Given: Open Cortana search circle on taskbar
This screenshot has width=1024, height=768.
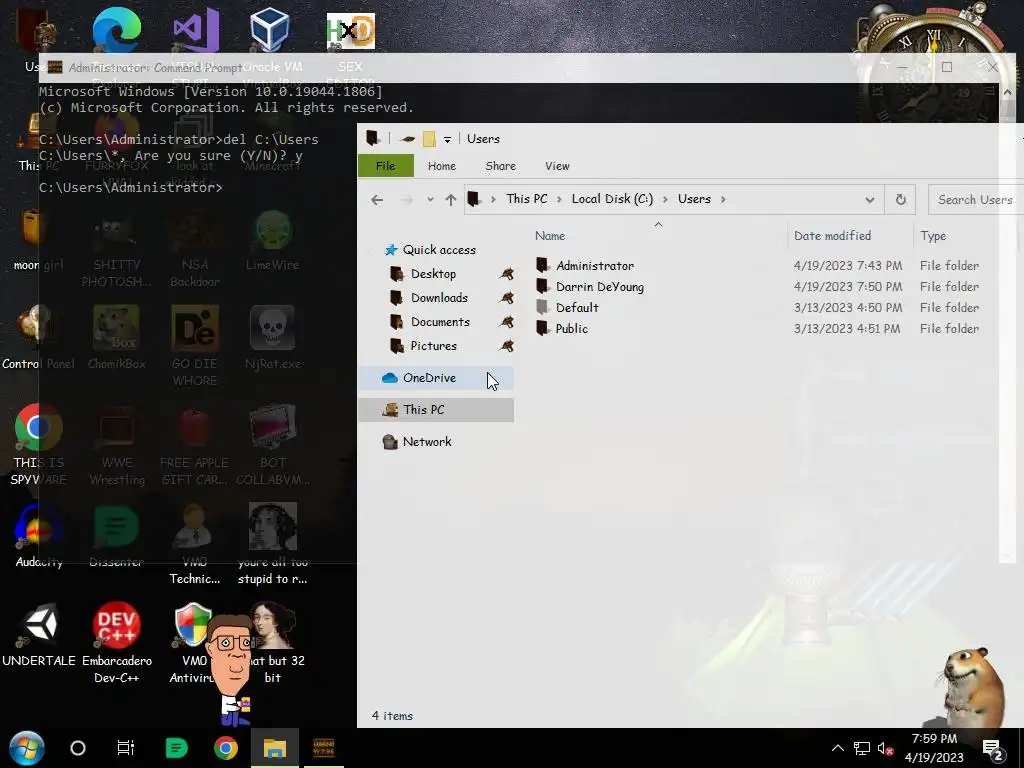Looking at the screenshot, I should pyautogui.click(x=78, y=748).
